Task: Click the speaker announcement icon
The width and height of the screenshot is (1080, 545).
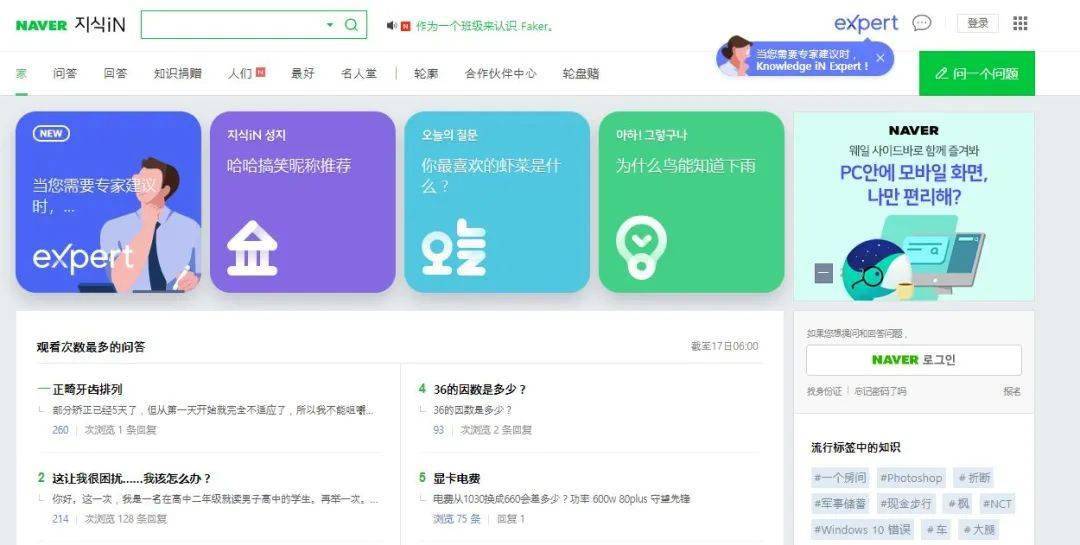Action: [391, 26]
